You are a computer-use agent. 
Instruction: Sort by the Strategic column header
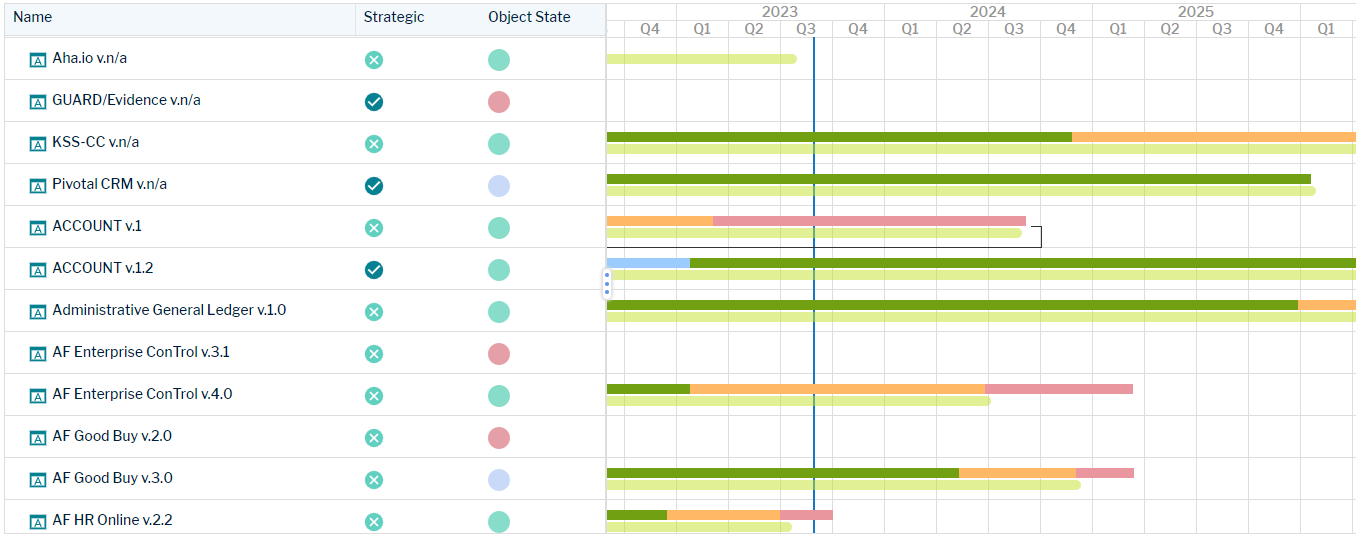[x=393, y=17]
